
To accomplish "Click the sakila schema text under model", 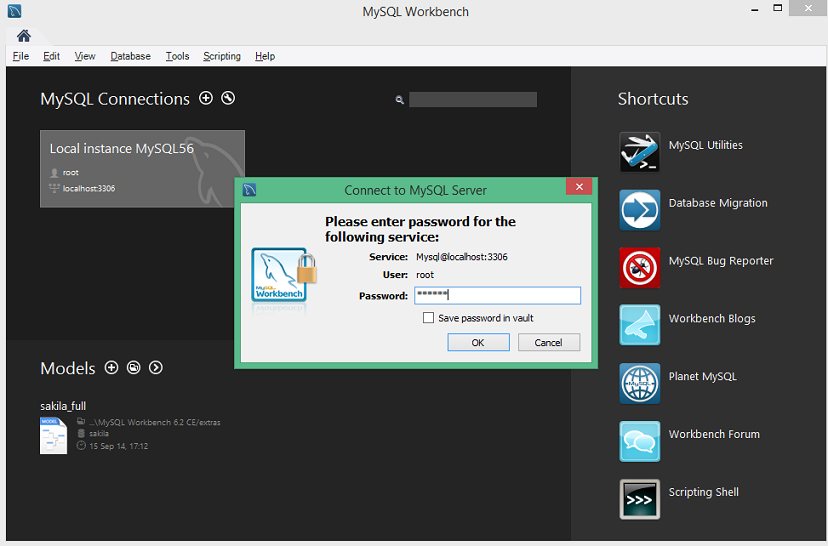I will click(99, 434).
